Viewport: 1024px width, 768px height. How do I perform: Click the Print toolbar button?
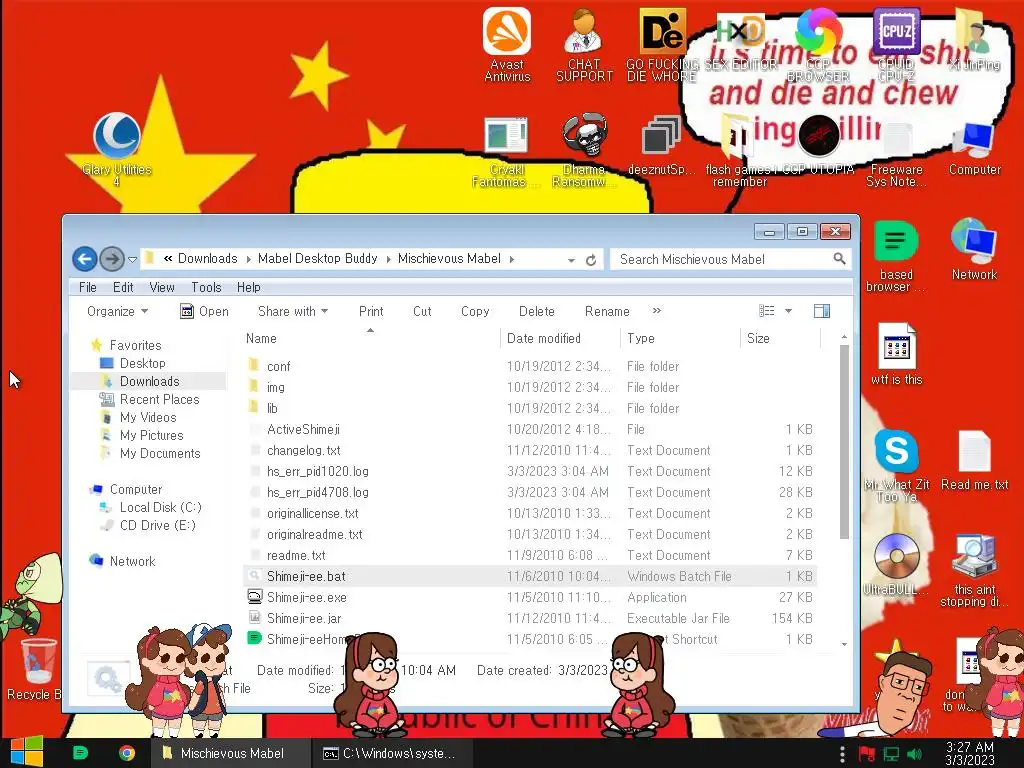pos(371,312)
